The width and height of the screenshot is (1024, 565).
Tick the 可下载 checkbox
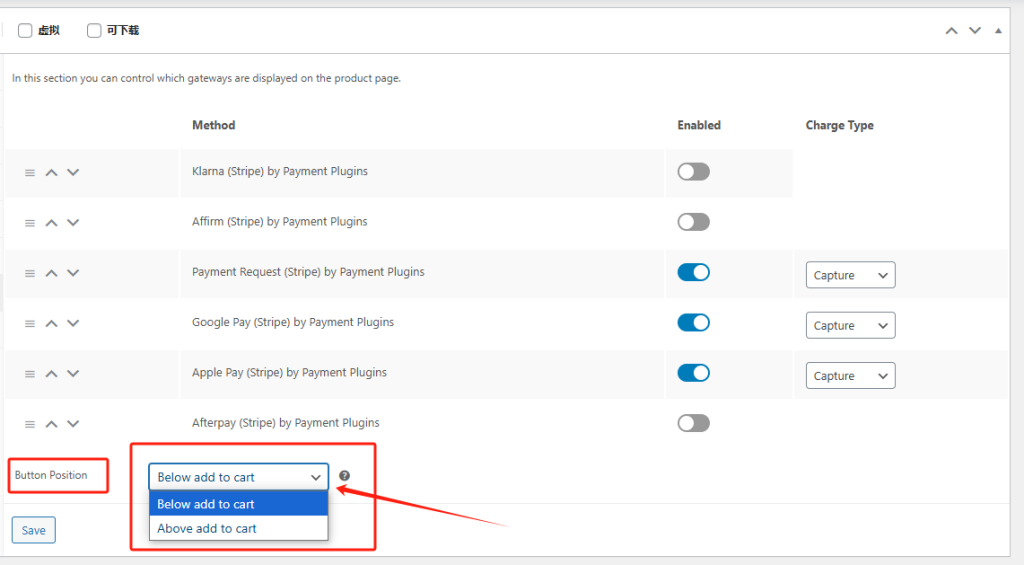(94, 31)
